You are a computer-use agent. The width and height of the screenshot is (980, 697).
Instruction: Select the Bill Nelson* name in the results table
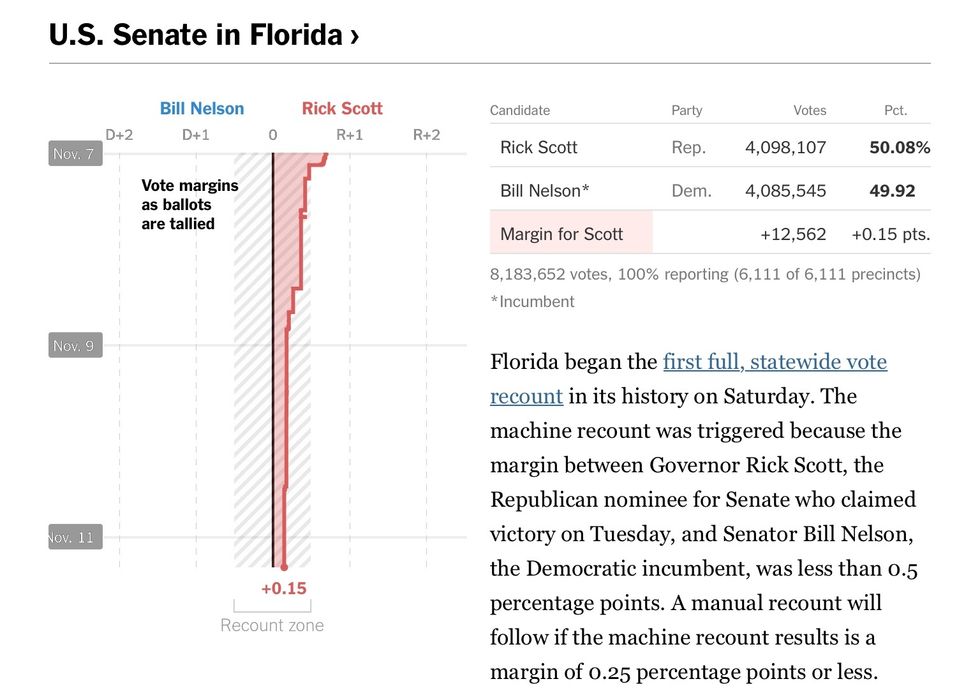tap(545, 190)
